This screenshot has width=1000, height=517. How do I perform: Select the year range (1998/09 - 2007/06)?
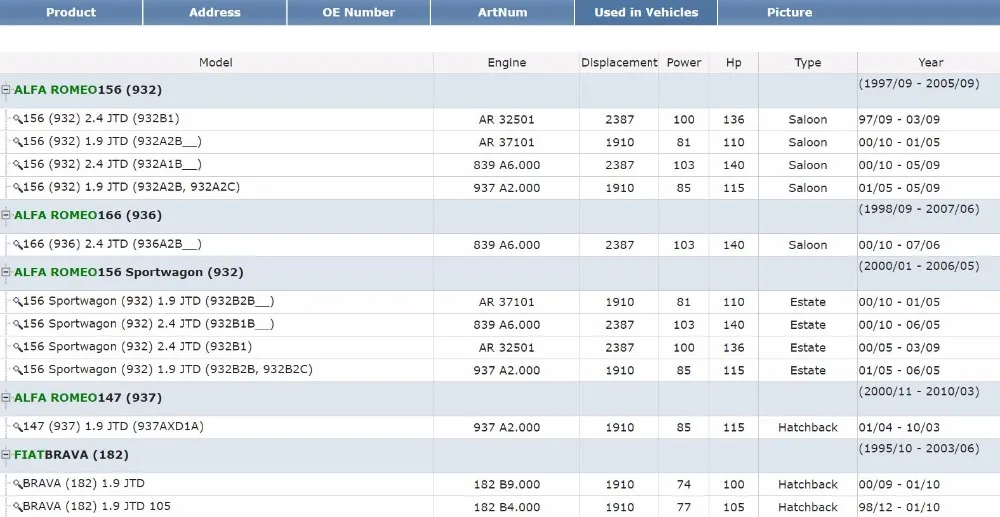point(919,209)
